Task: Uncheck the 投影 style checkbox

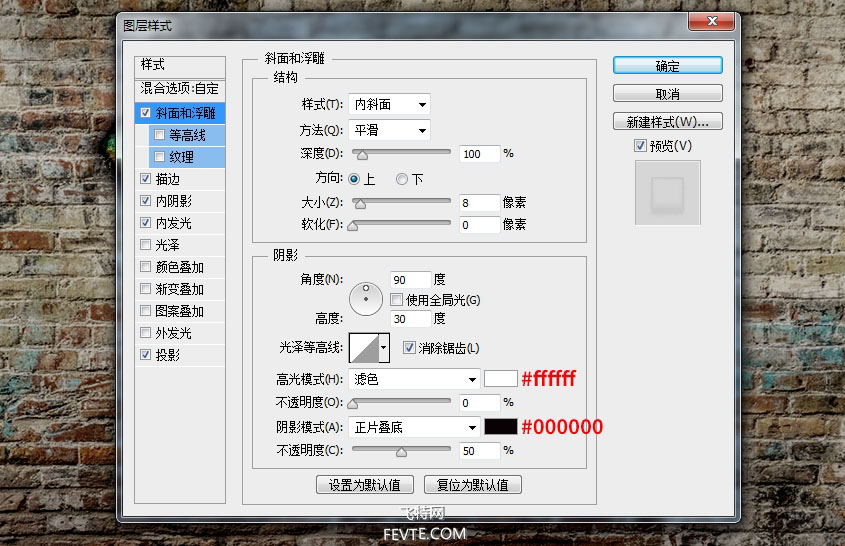Action: [145, 355]
